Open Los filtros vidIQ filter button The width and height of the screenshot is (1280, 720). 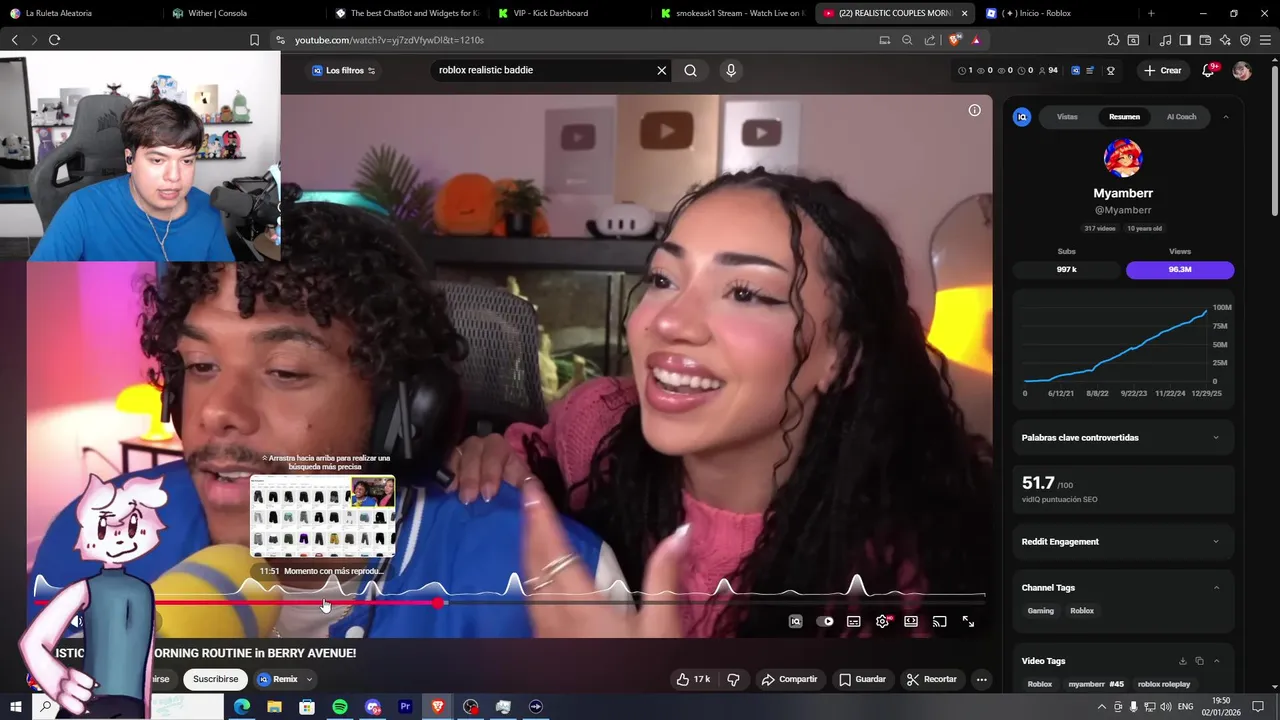pos(343,70)
